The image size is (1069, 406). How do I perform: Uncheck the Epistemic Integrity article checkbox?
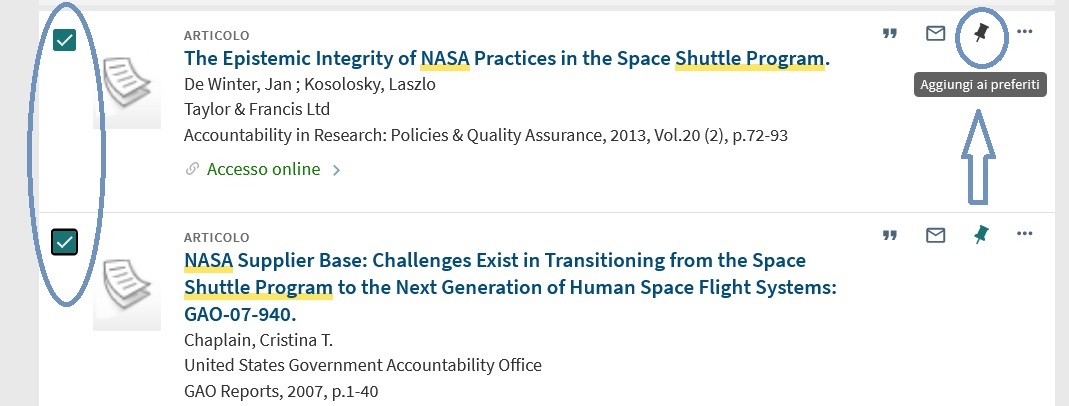[x=65, y=40]
